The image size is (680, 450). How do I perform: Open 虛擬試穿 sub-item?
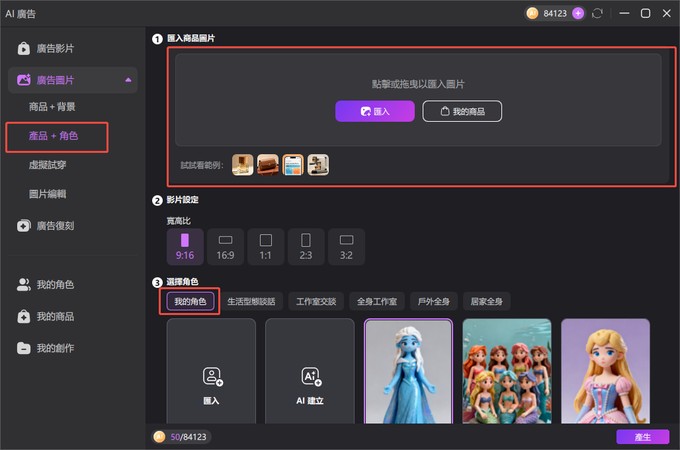coord(47,165)
